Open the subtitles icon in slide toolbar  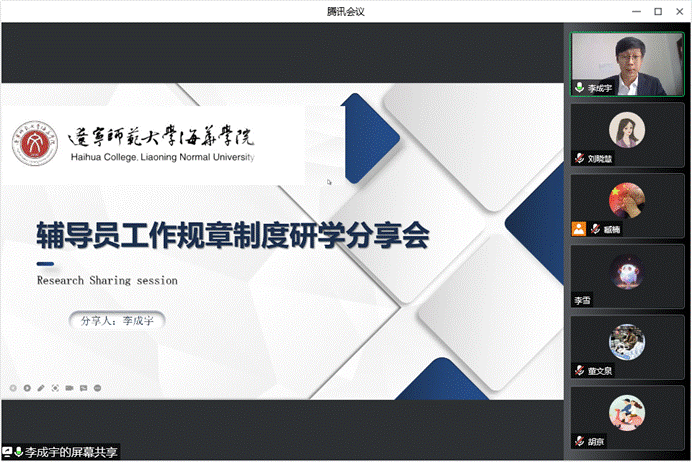pyautogui.click(x=83, y=387)
